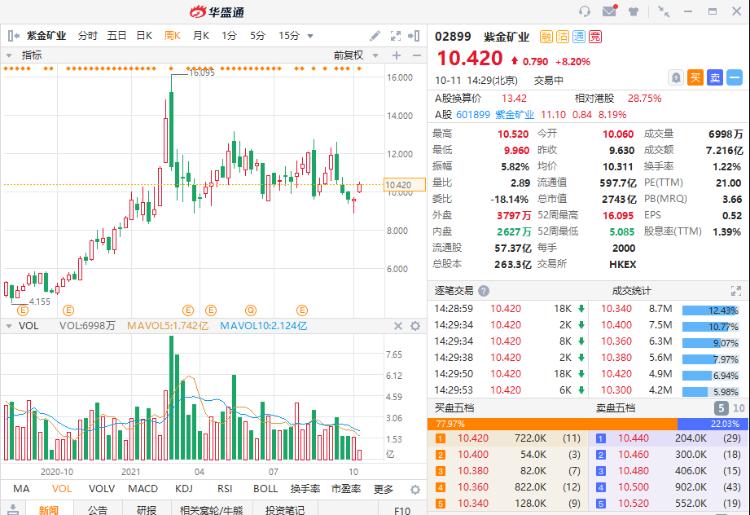Switch order book depth to 10

[739, 408]
